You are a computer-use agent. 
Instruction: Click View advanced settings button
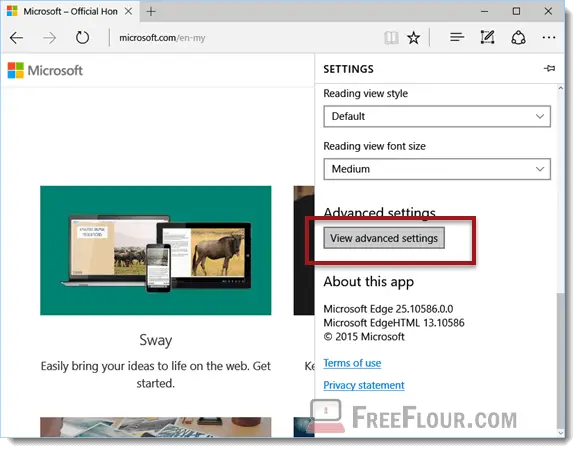point(384,238)
